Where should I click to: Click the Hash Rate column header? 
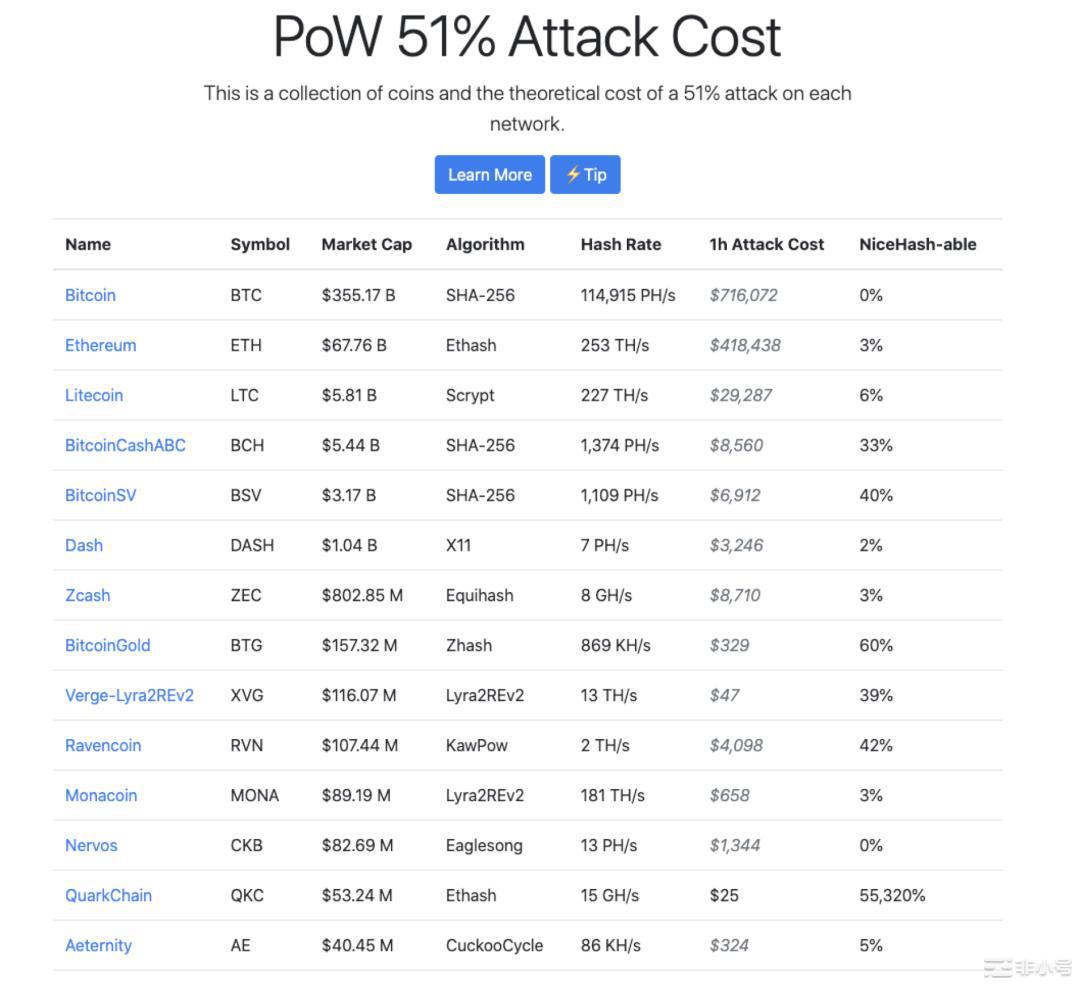point(620,244)
